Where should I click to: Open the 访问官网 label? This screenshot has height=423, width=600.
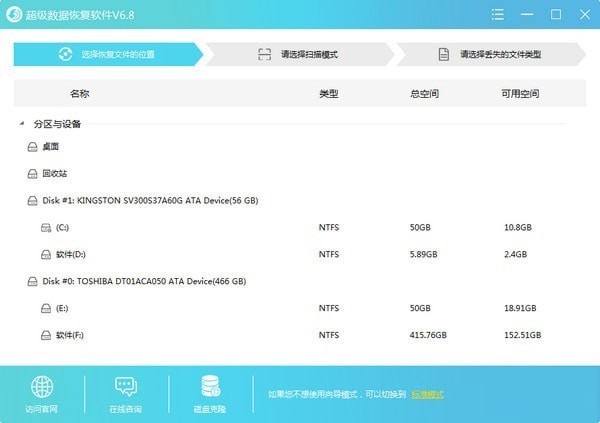(41, 409)
